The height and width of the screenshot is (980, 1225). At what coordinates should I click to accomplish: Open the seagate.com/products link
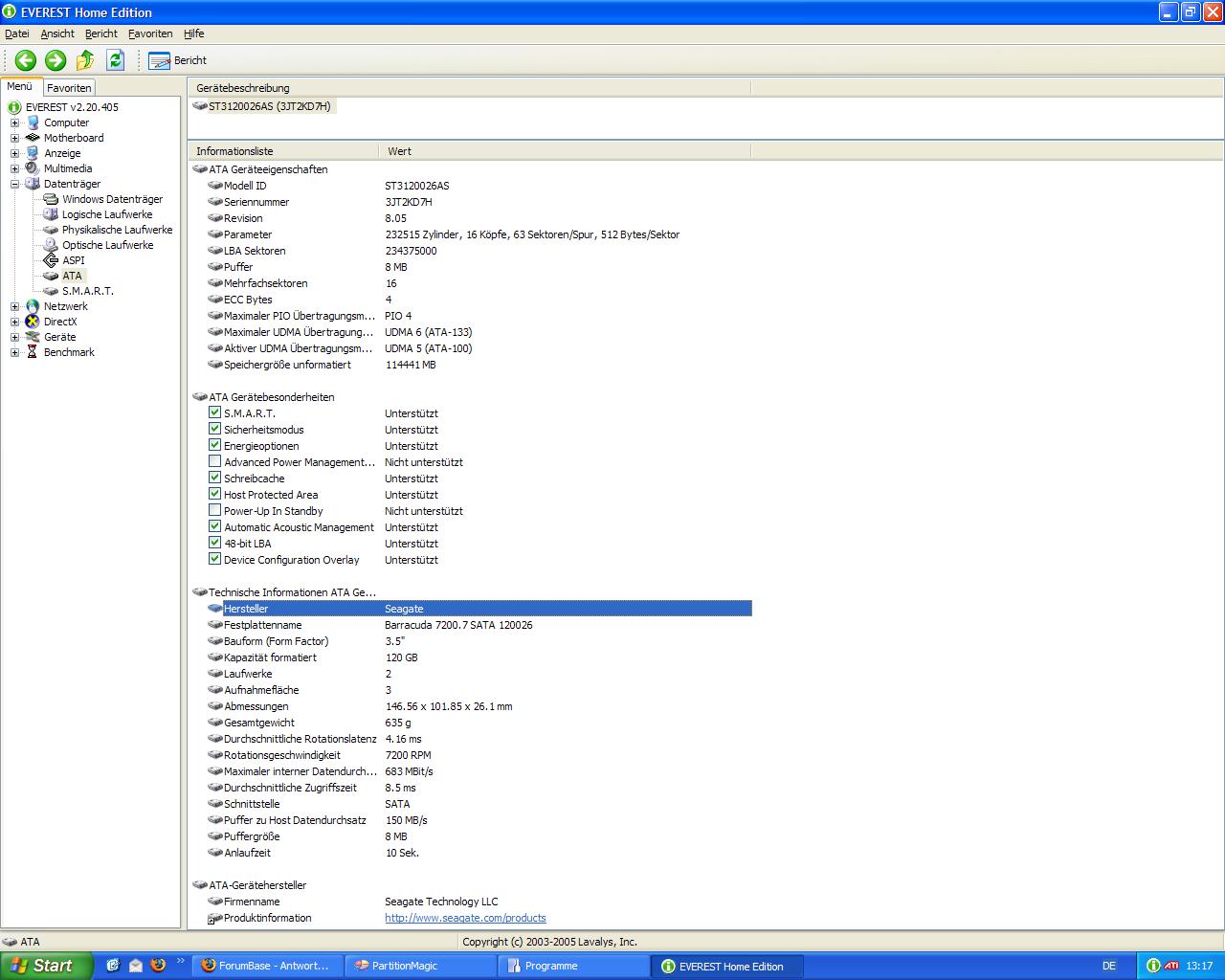[465, 918]
